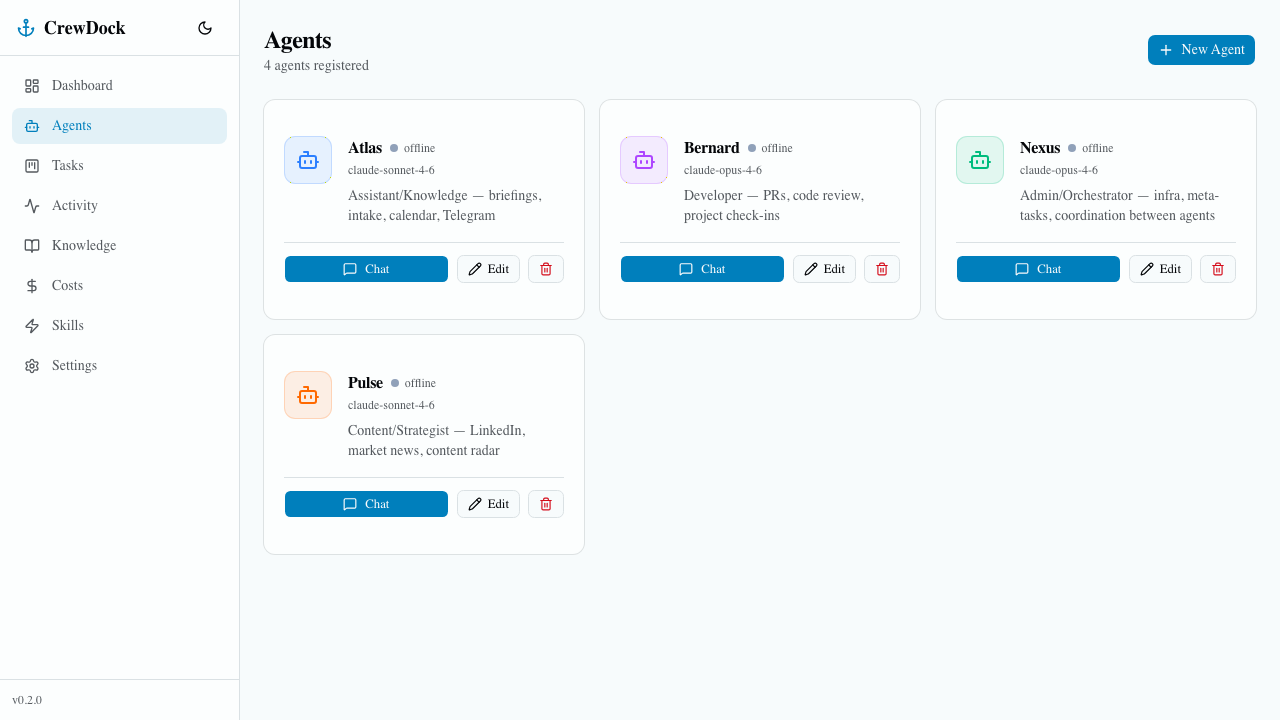Click the Nexus agent name
The width and height of the screenshot is (1280, 720).
click(1040, 148)
